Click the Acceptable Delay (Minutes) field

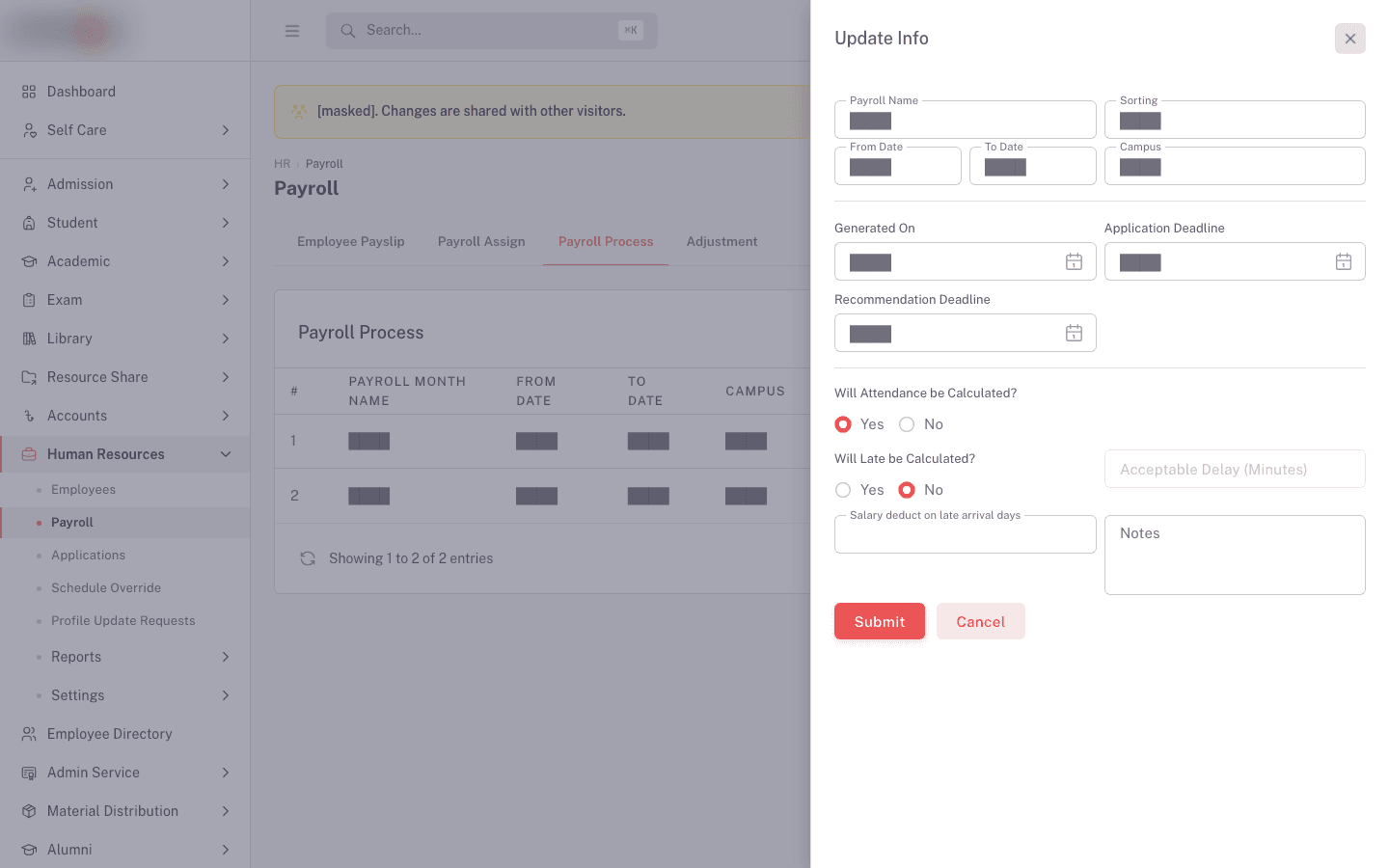(1235, 470)
